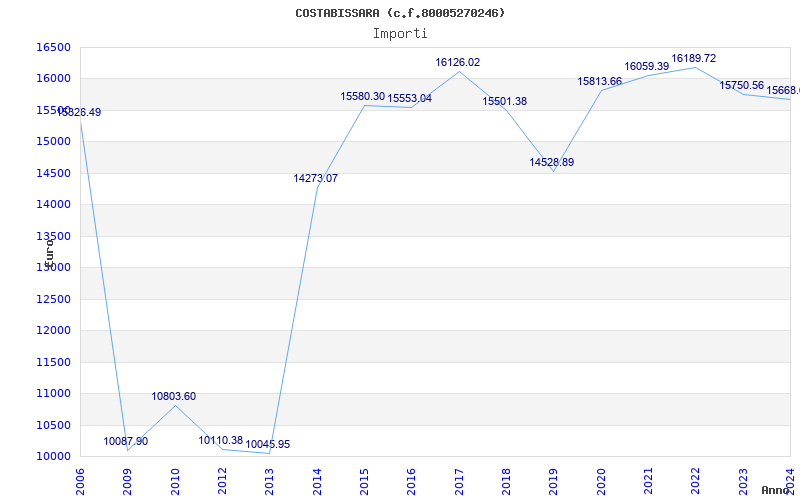Screen dimensions: 800x500
Task: Click y-axis value 13500
Action: click(x=53, y=236)
